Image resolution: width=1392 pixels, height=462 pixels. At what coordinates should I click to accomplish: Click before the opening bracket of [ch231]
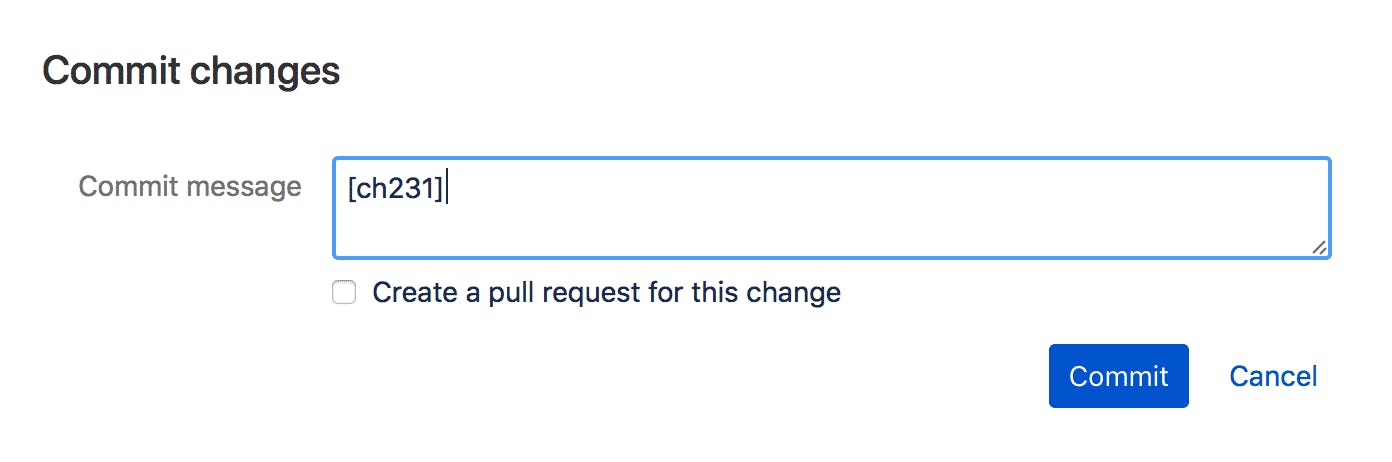point(347,188)
